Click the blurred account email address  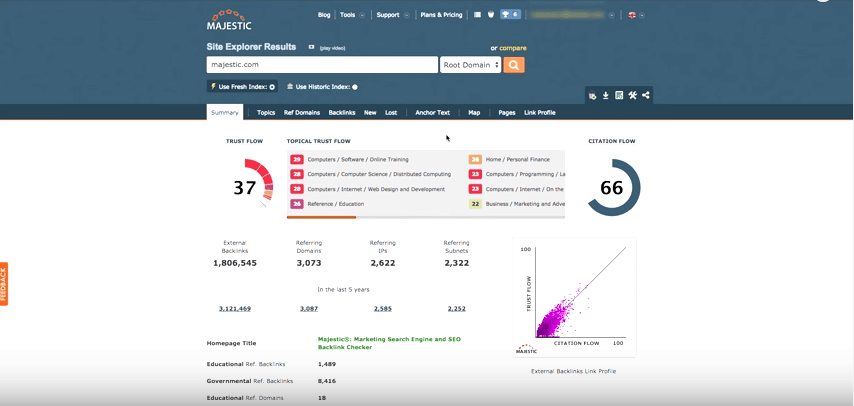pos(568,15)
